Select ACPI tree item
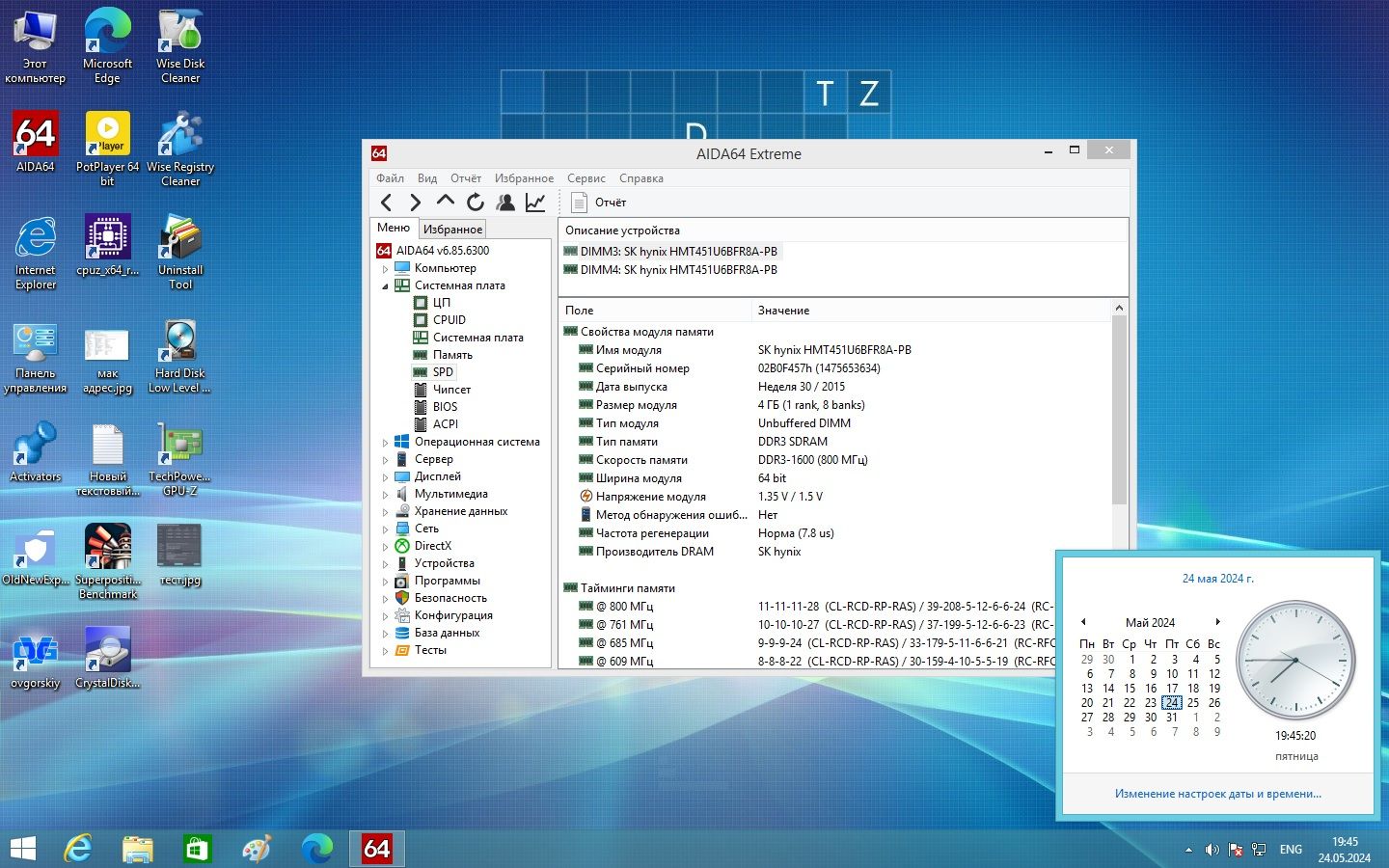Viewport: 1389px width, 868px height. tap(445, 424)
